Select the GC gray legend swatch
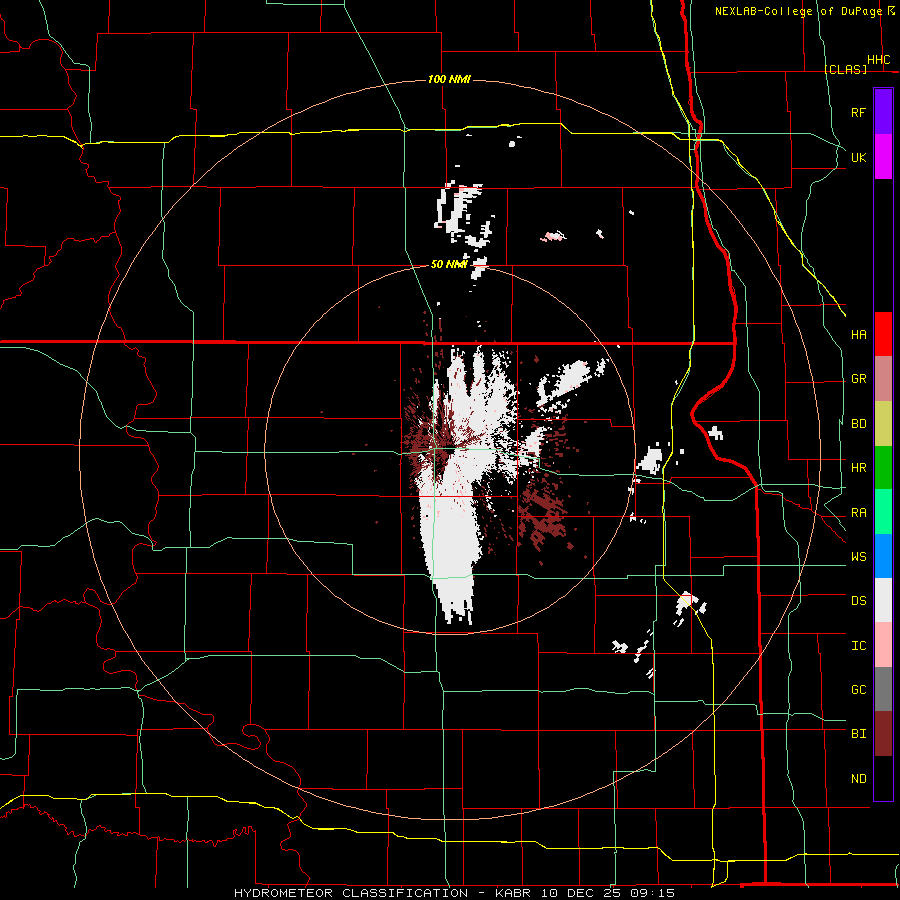 [883, 689]
